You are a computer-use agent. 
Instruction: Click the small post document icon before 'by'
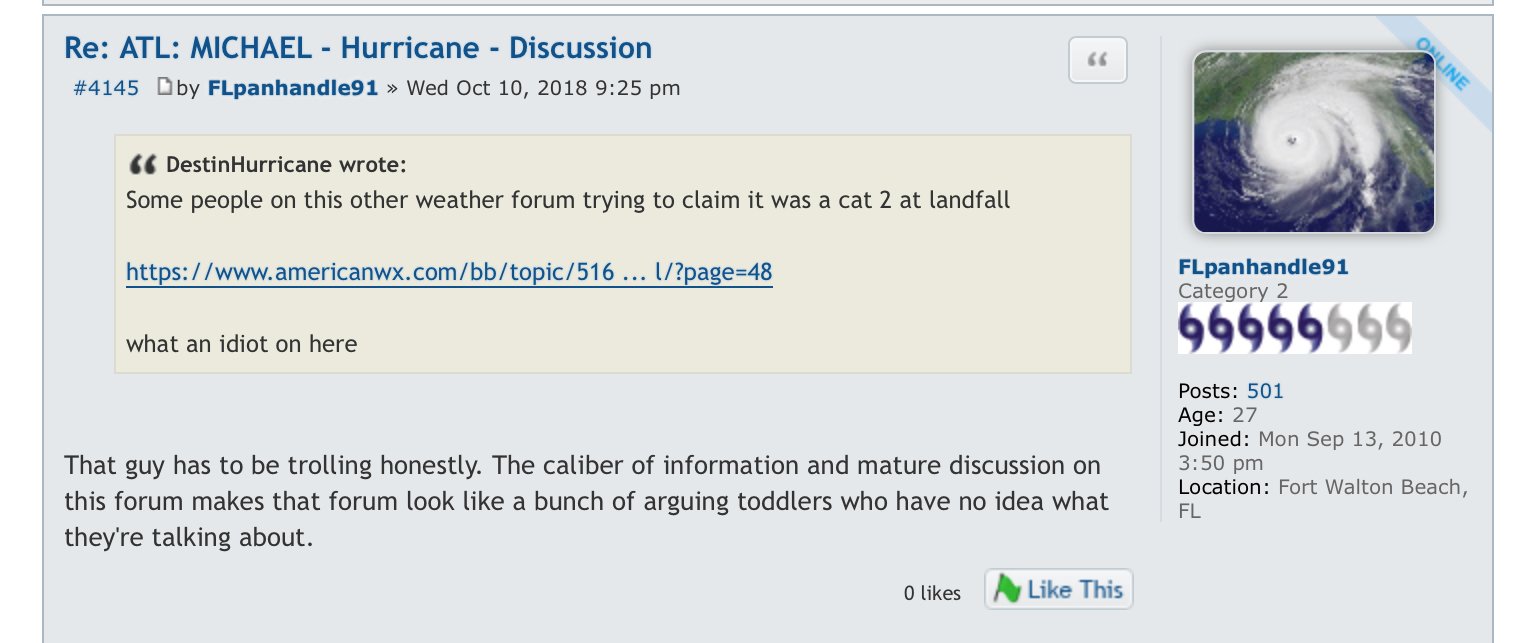165,87
